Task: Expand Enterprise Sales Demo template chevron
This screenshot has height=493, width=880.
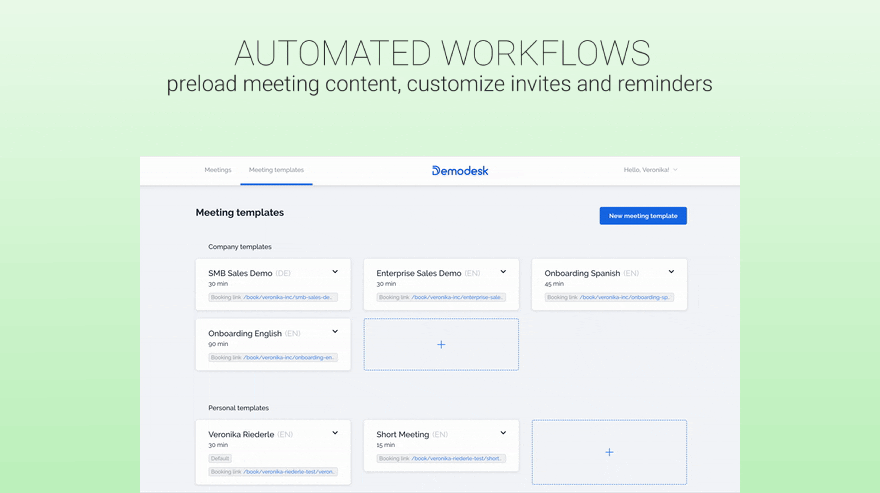Action: [503, 272]
